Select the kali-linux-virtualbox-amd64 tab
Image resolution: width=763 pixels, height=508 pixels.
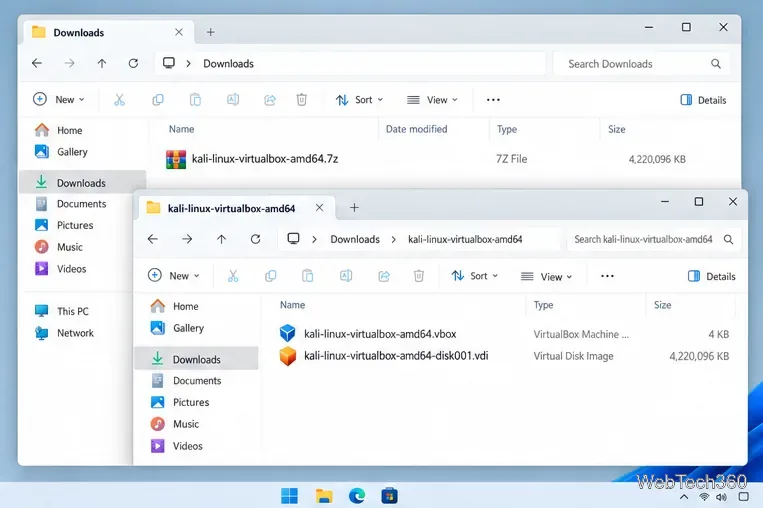click(236, 208)
